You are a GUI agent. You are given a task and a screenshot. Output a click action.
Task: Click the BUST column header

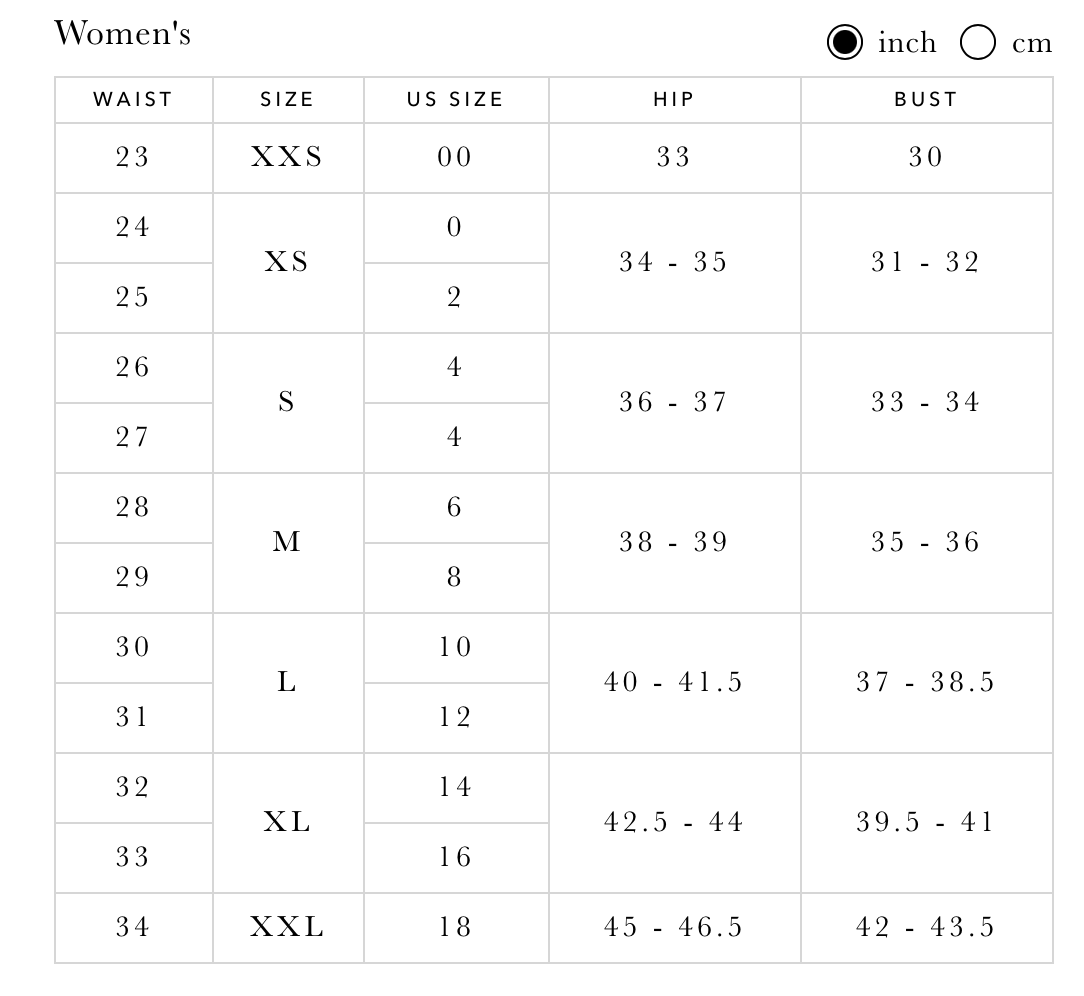pos(926,100)
